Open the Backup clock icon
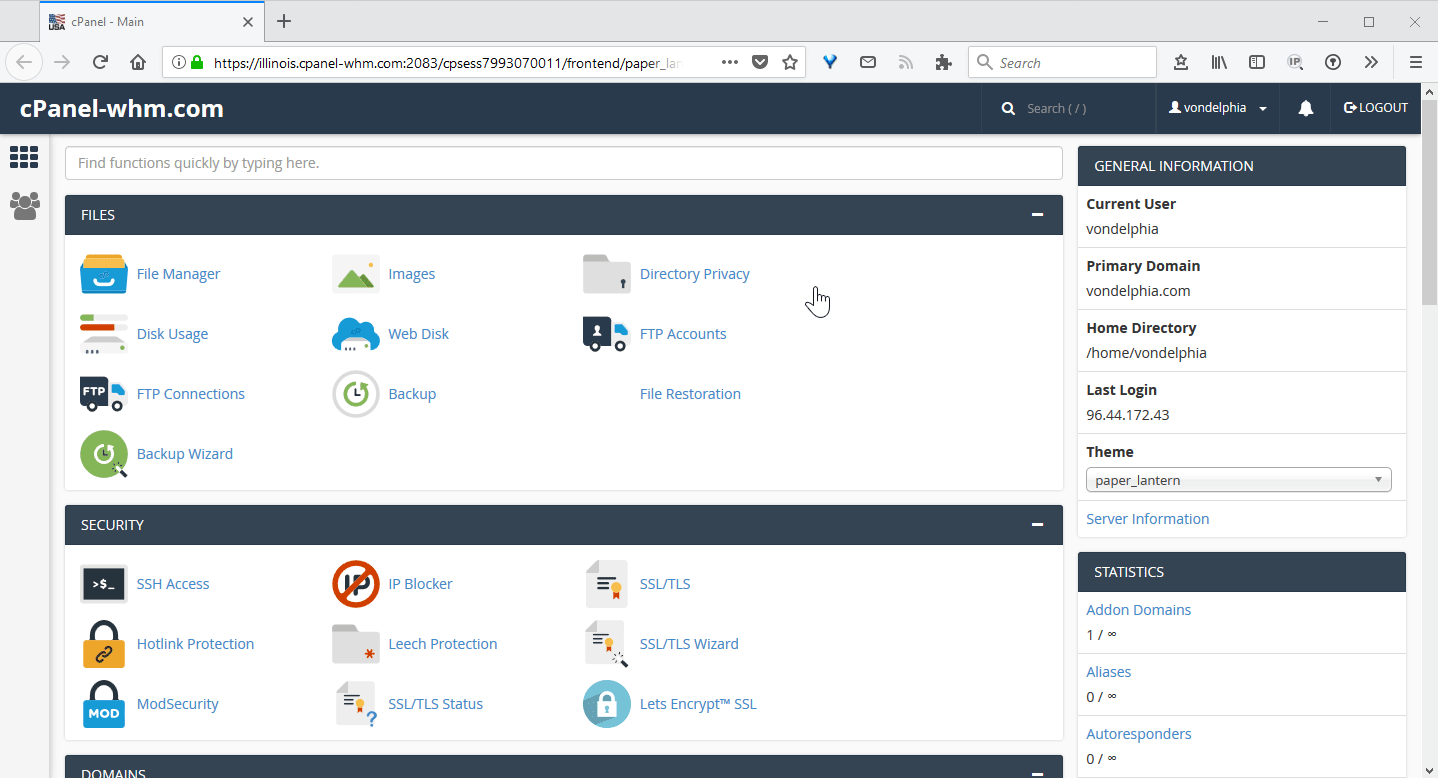The image size is (1438, 778). tap(356, 394)
